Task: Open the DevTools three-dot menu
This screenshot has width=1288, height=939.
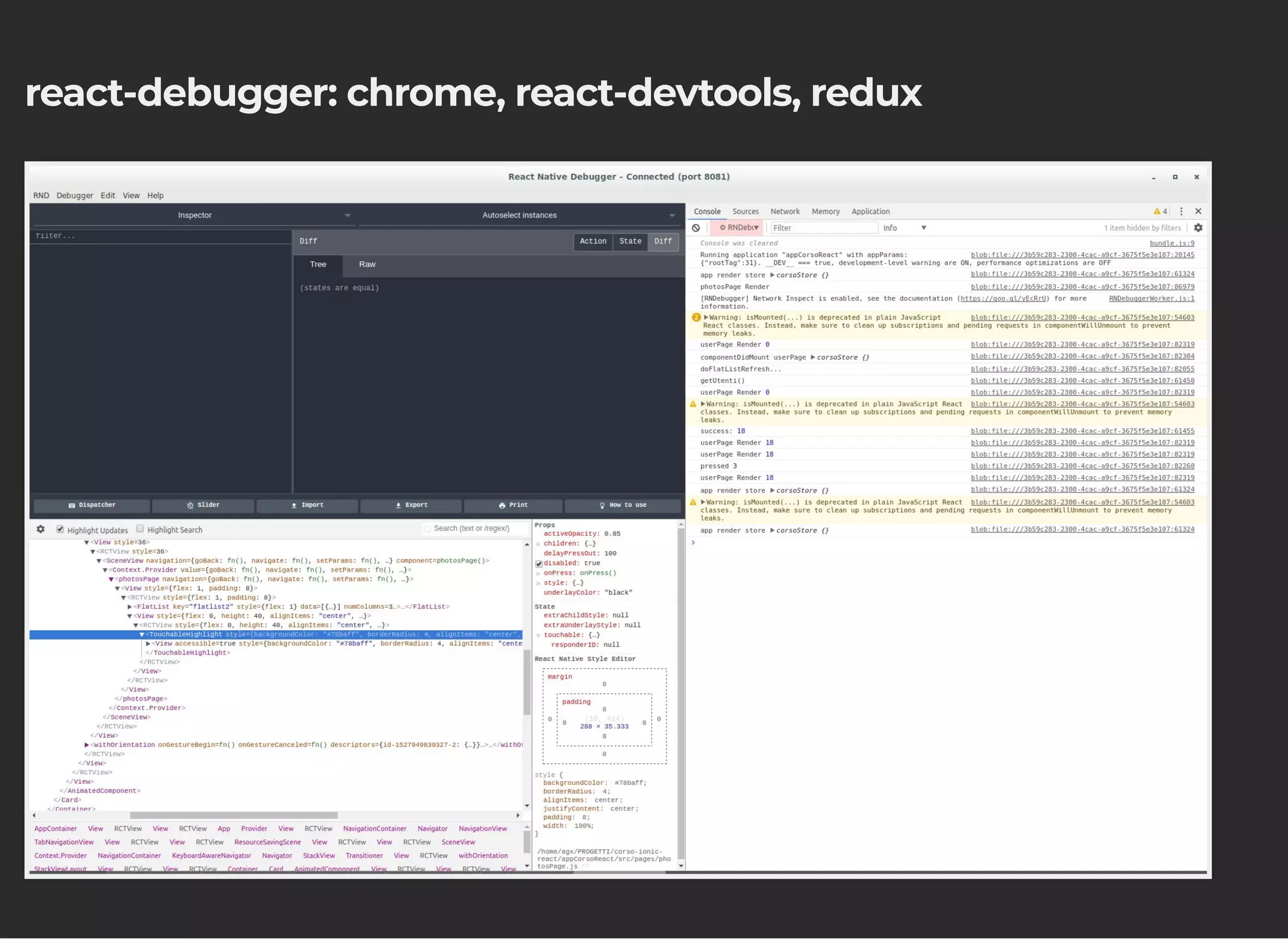Action: 1181,211
